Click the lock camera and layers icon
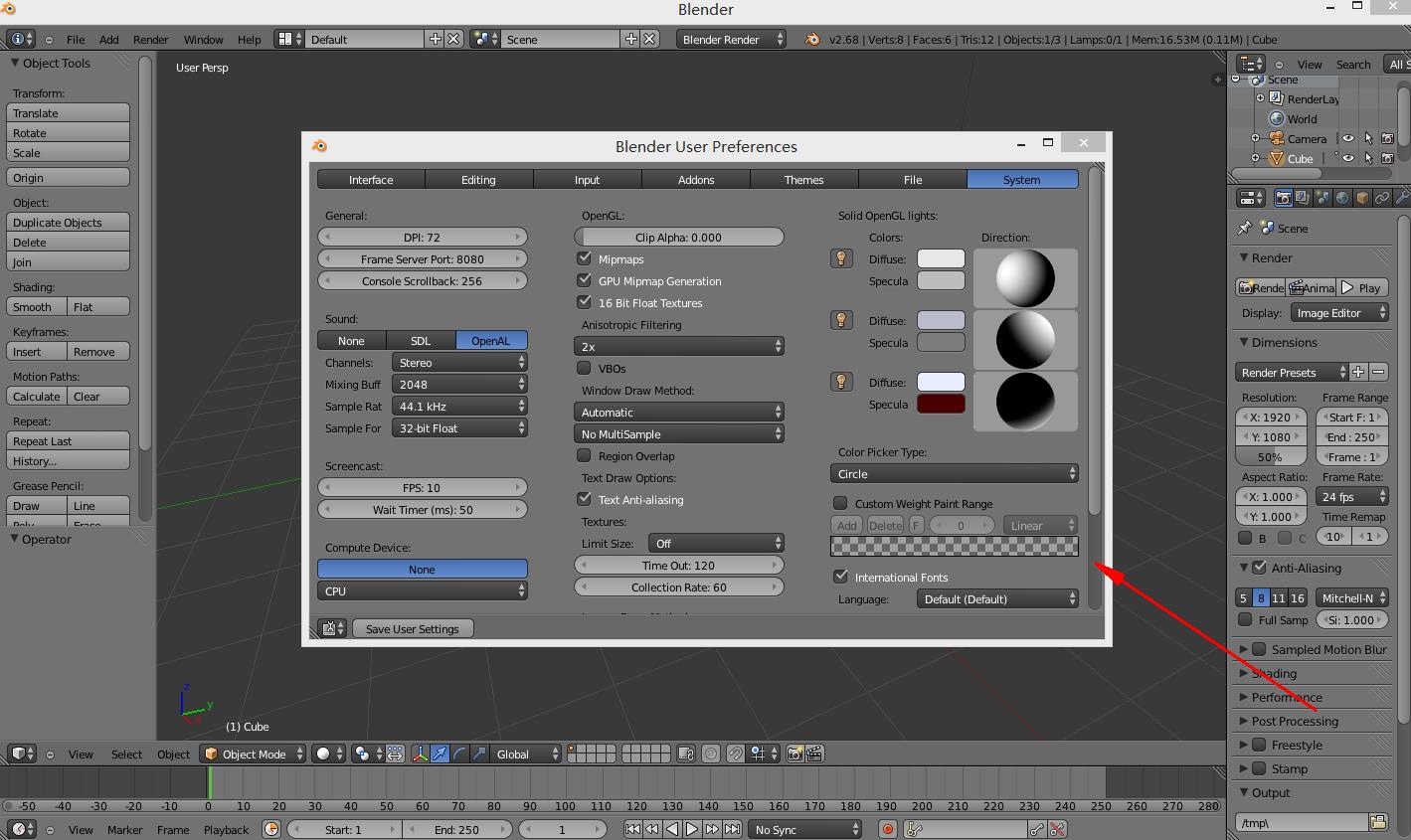 [686, 754]
